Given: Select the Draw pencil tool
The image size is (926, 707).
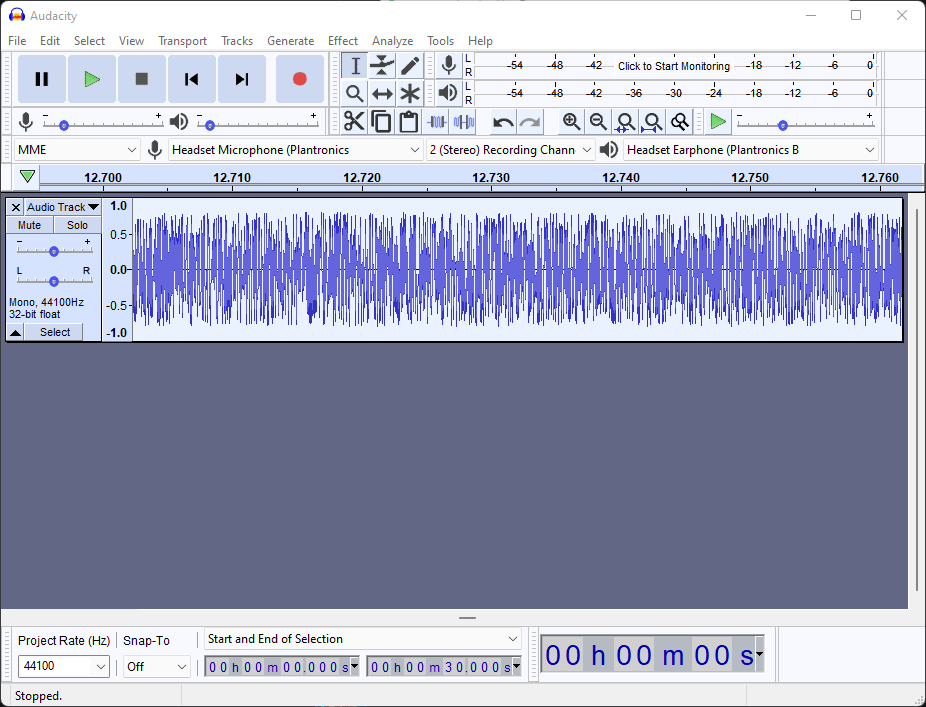Looking at the screenshot, I should coord(410,66).
